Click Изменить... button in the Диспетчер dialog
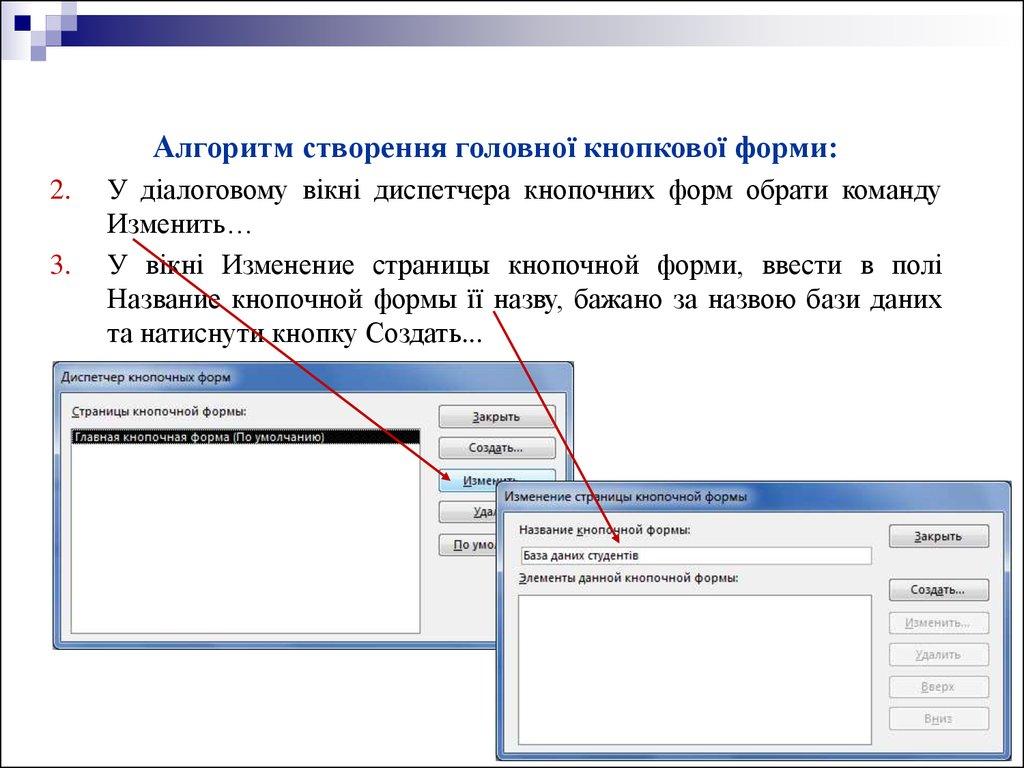Image resolution: width=1024 pixels, height=768 pixels. (x=470, y=480)
